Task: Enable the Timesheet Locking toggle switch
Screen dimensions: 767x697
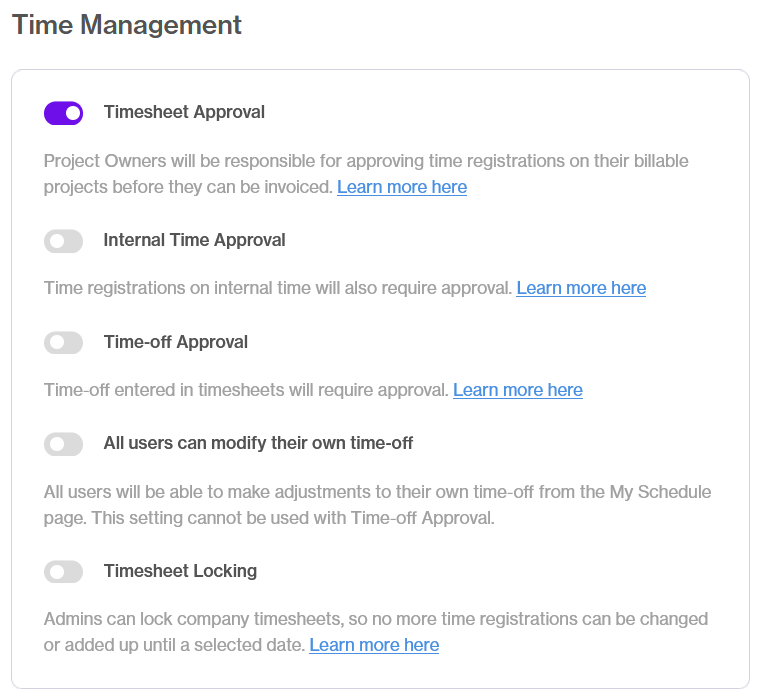Action: [x=64, y=572]
